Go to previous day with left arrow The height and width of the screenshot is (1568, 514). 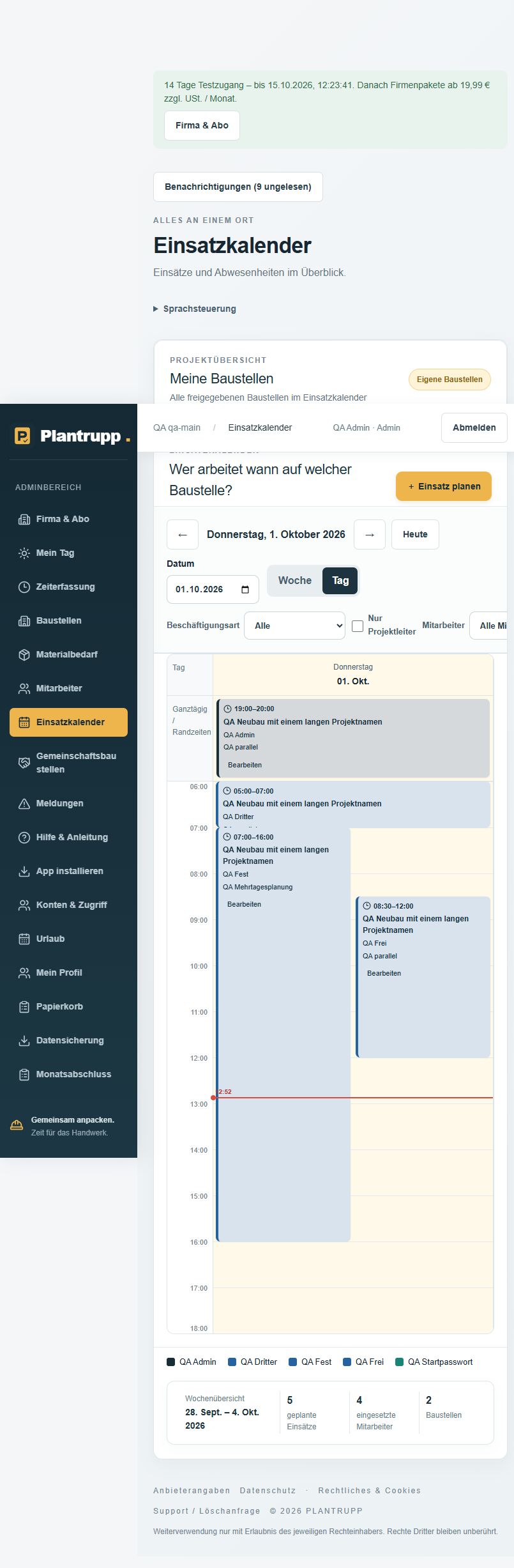pyautogui.click(x=183, y=535)
